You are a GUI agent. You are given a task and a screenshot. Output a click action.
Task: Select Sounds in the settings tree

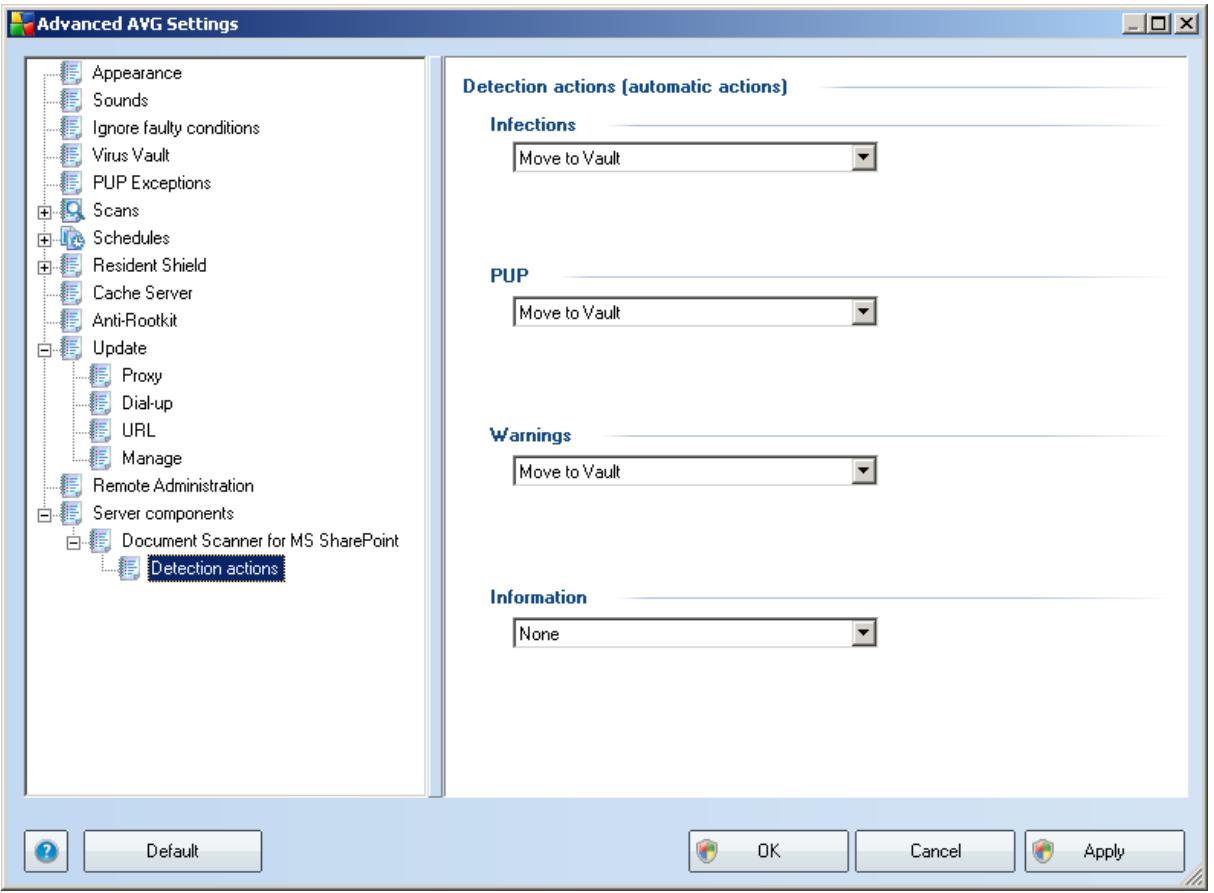[119, 100]
